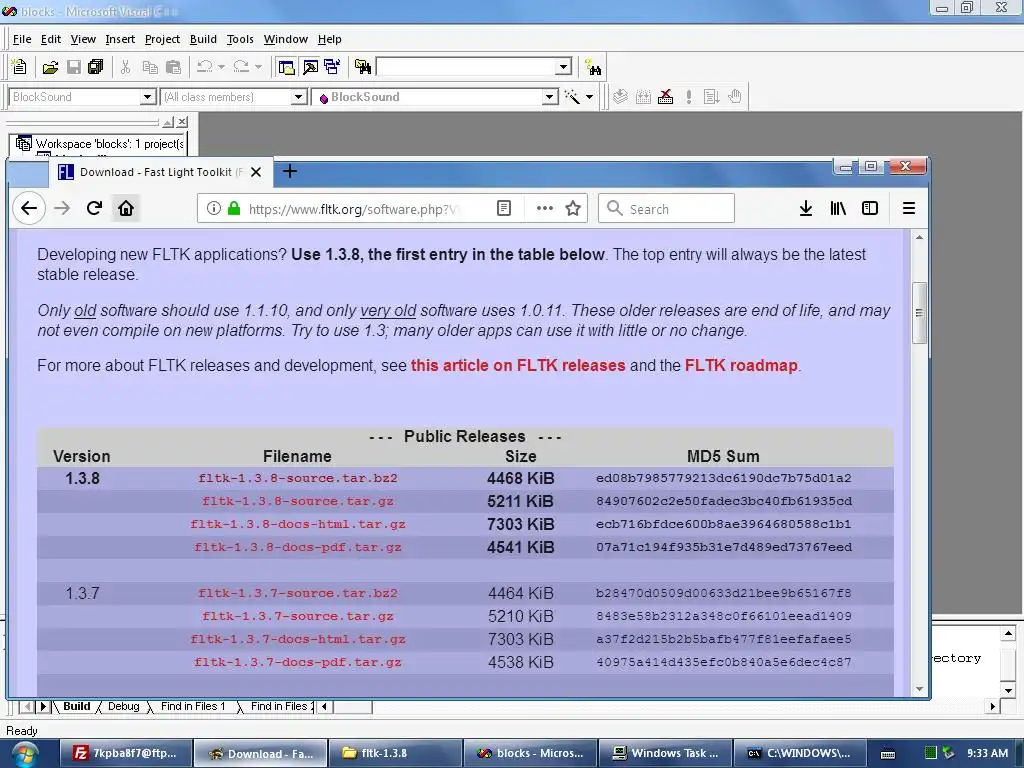Open a new Firefox tab with plus
The width and height of the screenshot is (1024, 768).
[x=290, y=172]
